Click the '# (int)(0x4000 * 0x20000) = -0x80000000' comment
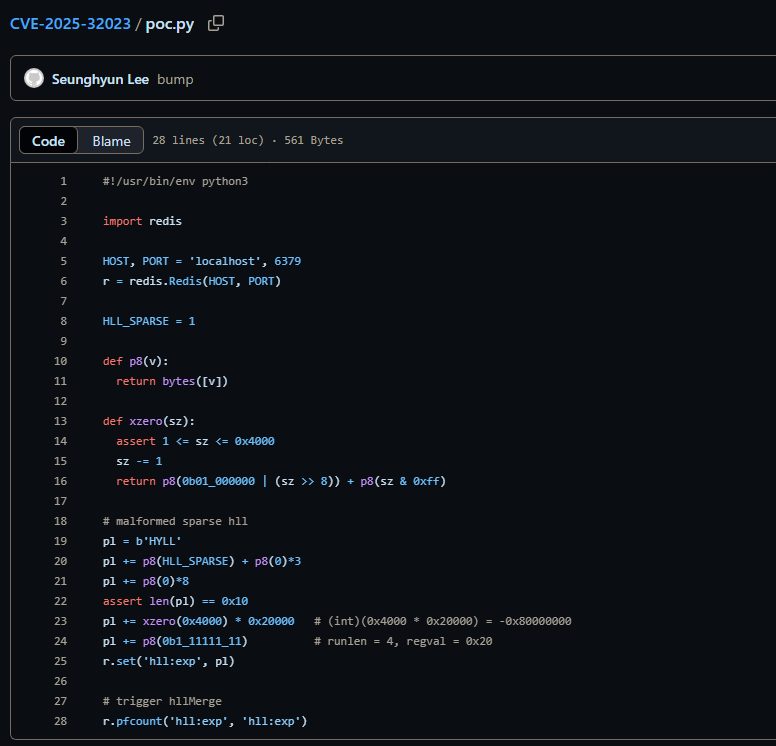Image resolution: width=776 pixels, height=746 pixels. pyautogui.click(x=442, y=621)
